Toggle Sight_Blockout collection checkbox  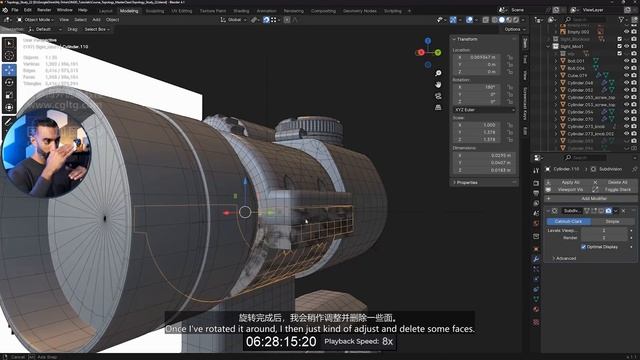click(620, 39)
